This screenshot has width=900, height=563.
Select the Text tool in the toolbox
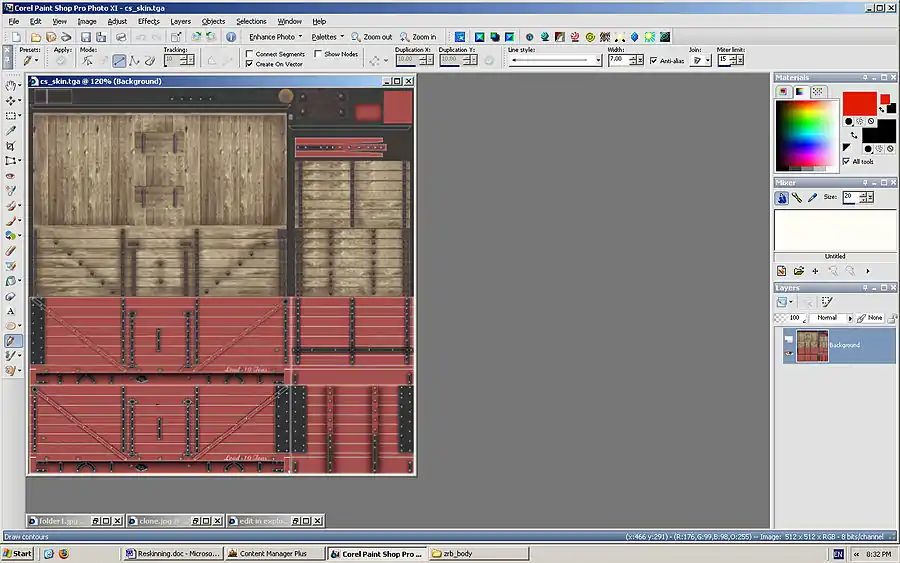pos(12,311)
